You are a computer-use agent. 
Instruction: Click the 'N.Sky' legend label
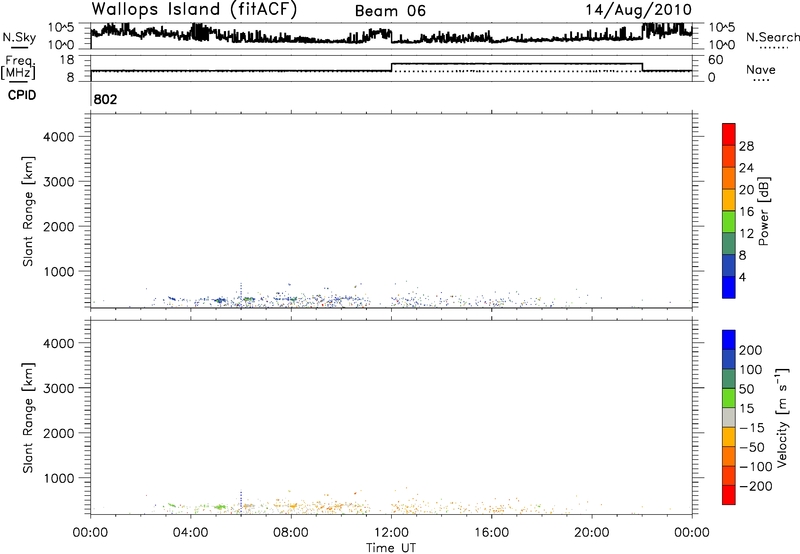19,37
